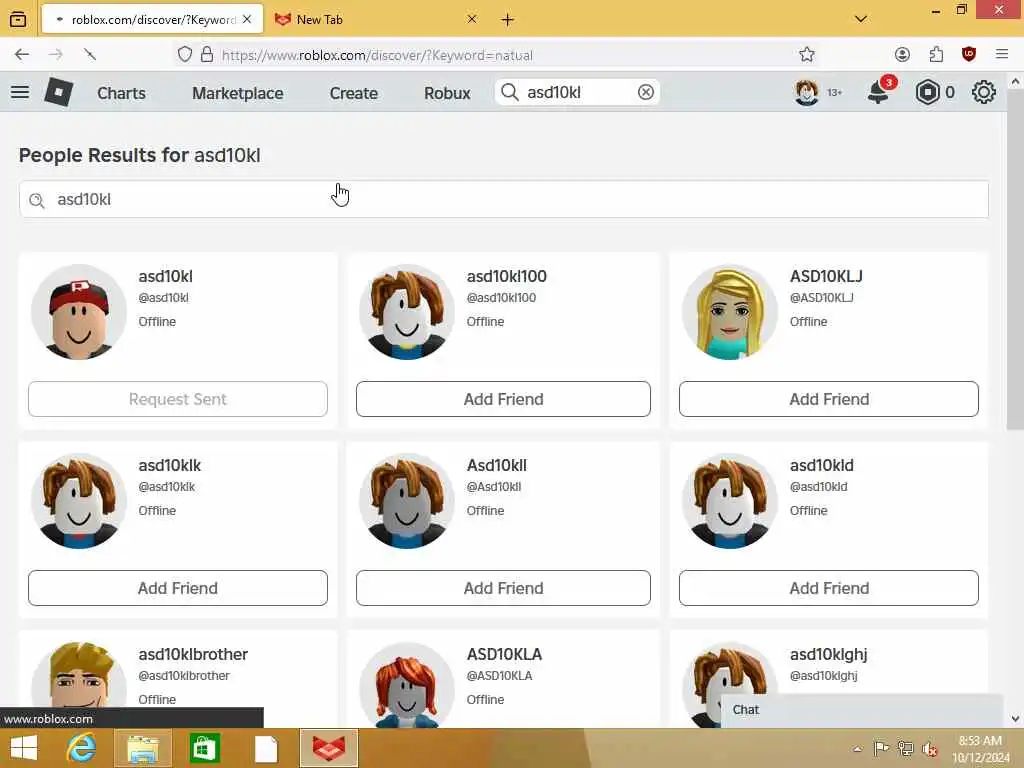This screenshot has width=1024, height=768.
Task: Open the Robux balance icon
Action: click(927, 92)
